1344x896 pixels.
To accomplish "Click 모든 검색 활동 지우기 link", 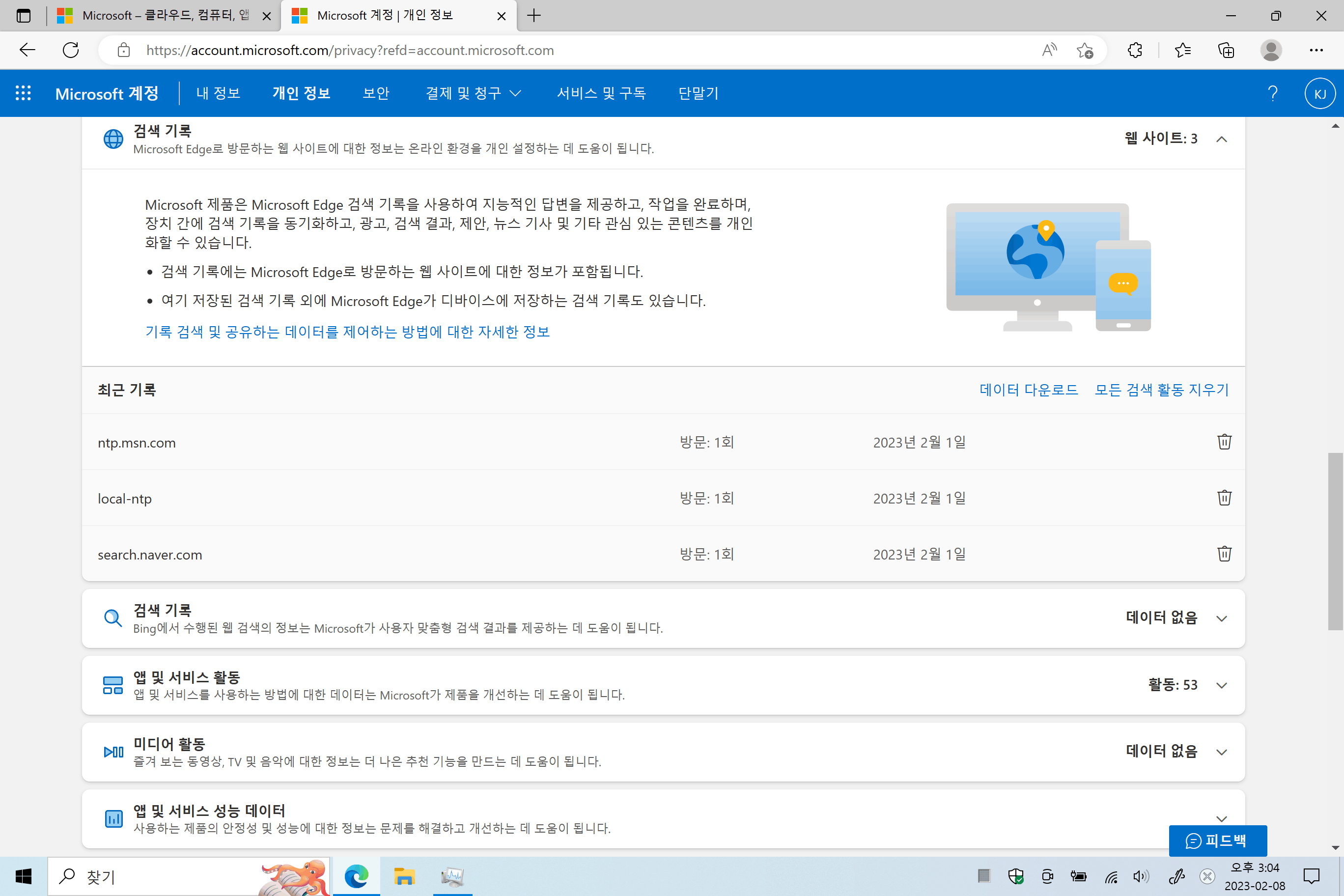I will tap(1161, 390).
